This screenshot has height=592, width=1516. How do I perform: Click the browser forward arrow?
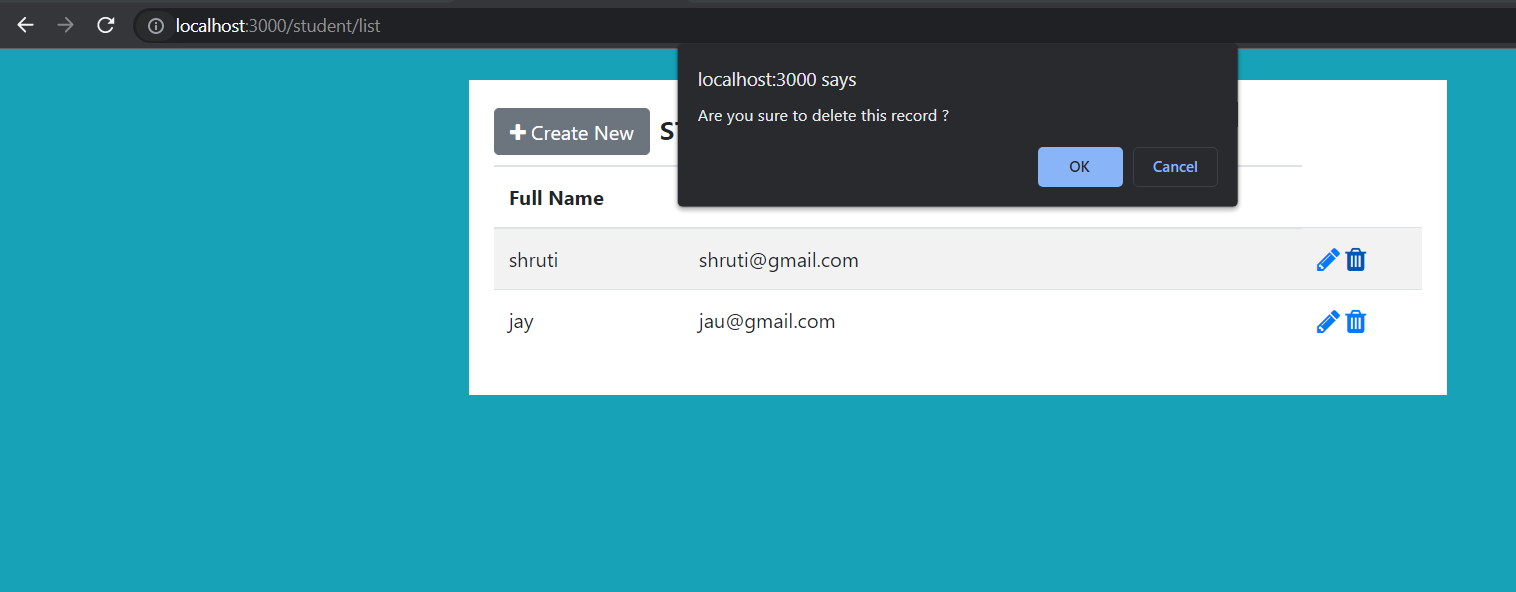tap(66, 25)
